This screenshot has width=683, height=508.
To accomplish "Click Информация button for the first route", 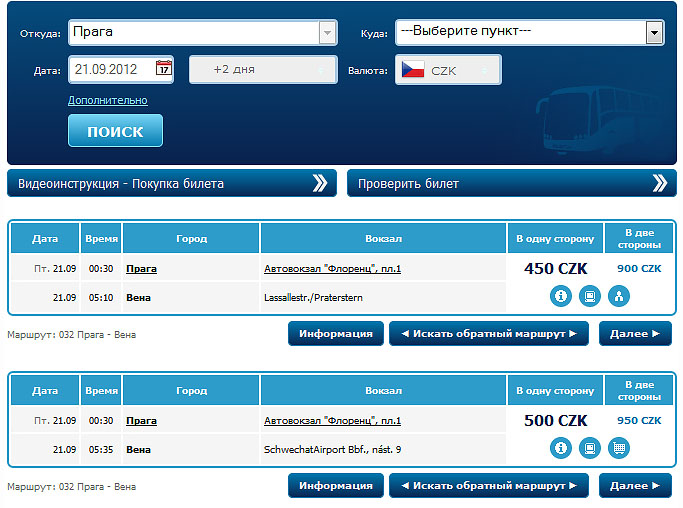I will coord(336,334).
